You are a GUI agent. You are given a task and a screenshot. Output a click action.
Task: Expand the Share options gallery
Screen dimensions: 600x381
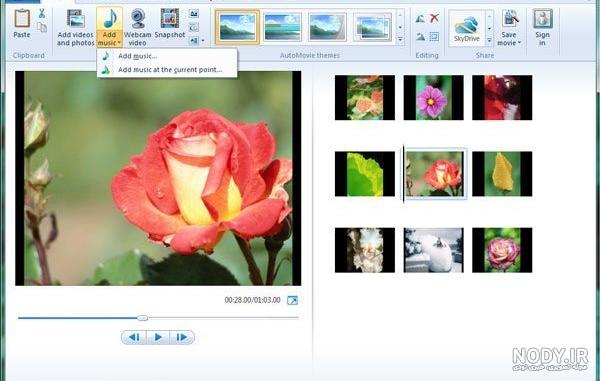pyautogui.click(x=489, y=40)
